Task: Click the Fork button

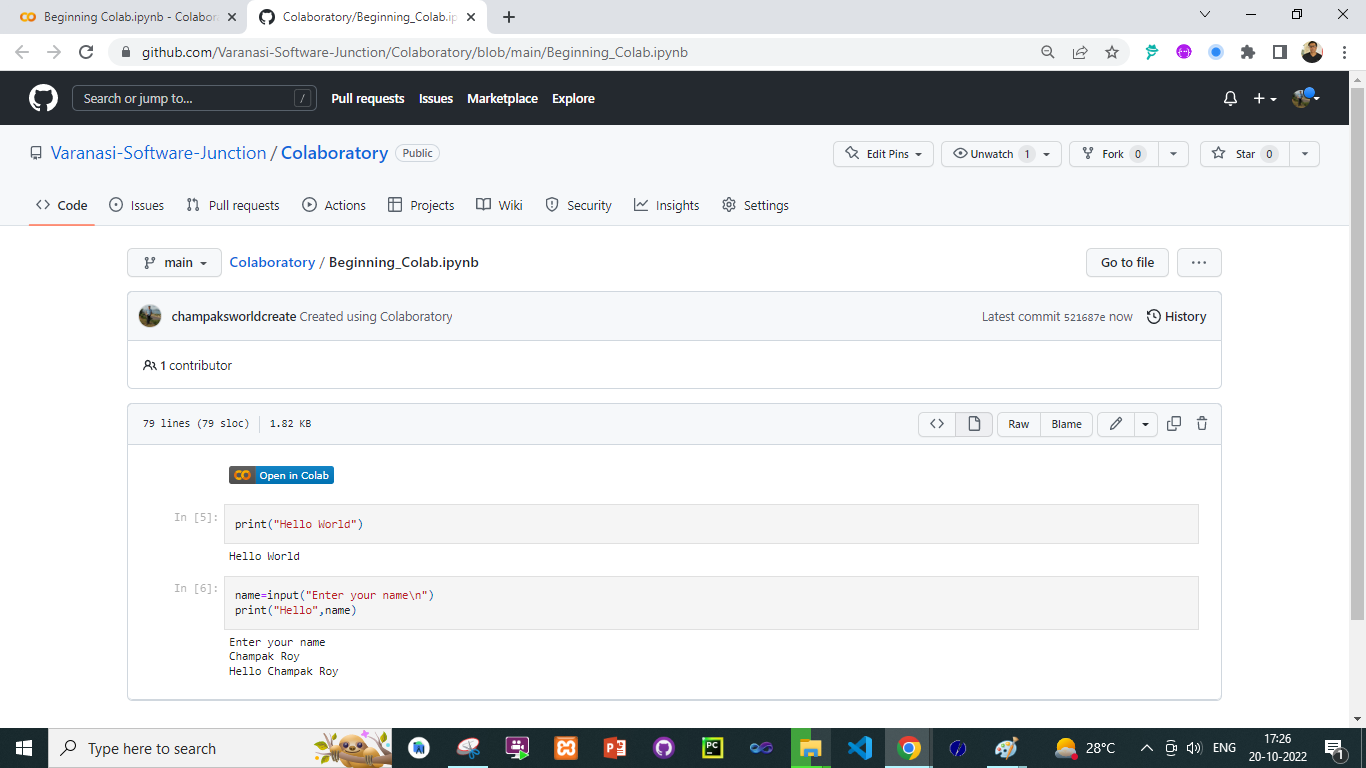Action: pos(1112,154)
